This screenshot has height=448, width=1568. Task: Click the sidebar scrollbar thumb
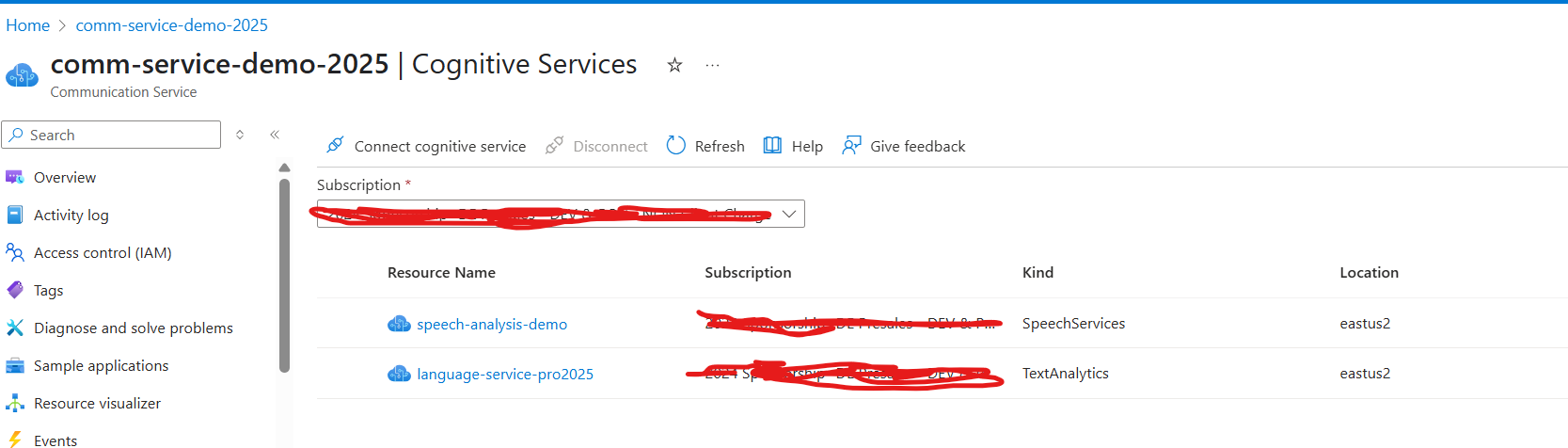click(x=284, y=275)
